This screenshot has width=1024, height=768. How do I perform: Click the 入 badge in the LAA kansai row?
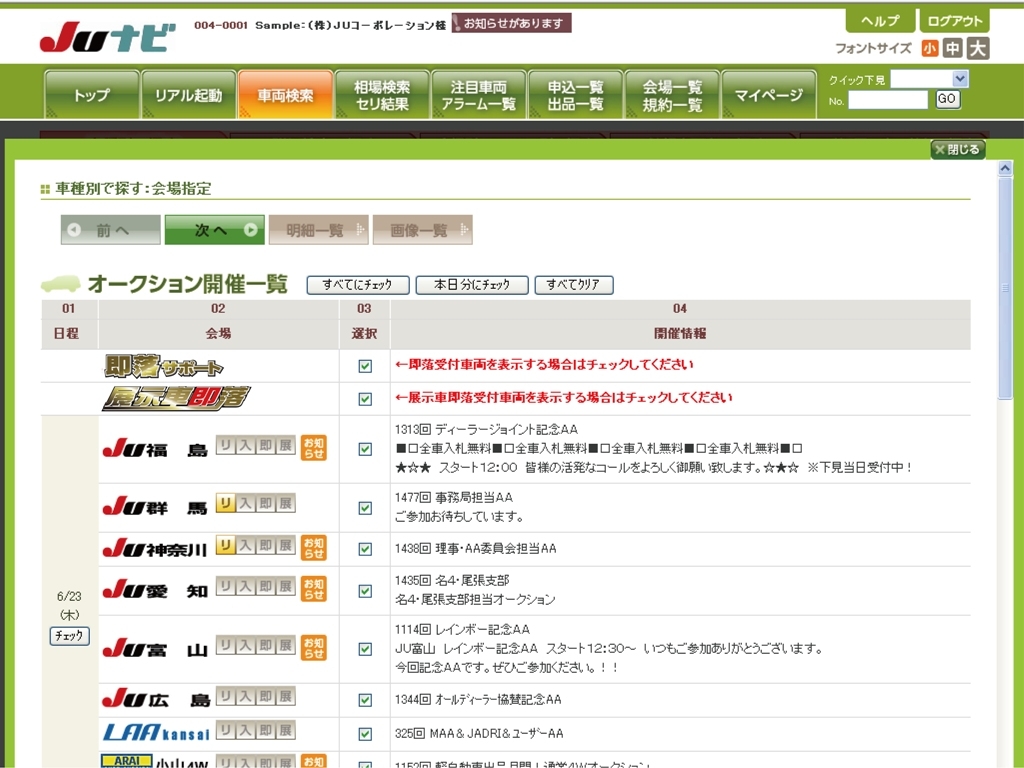[x=246, y=730]
